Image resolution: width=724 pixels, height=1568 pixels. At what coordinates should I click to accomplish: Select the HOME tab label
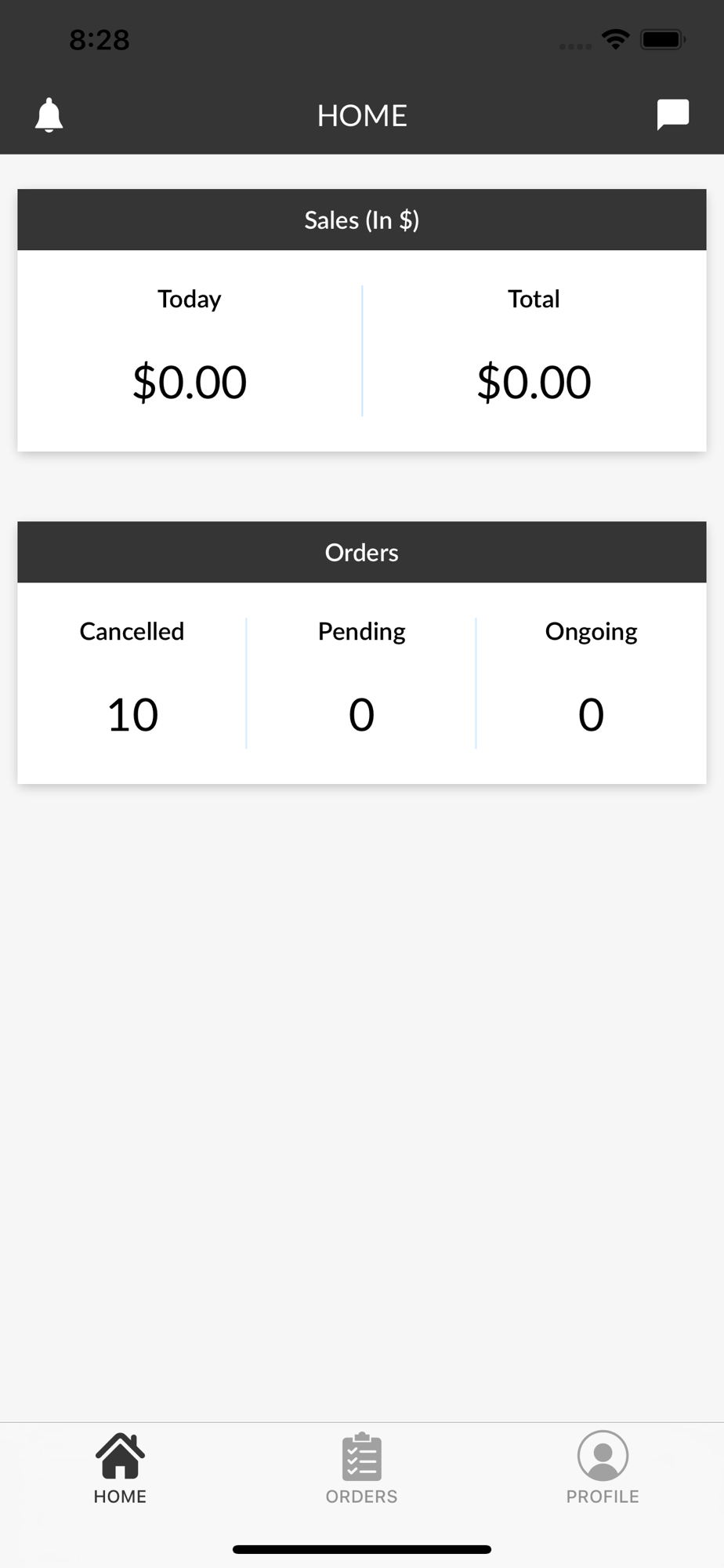point(120,1497)
